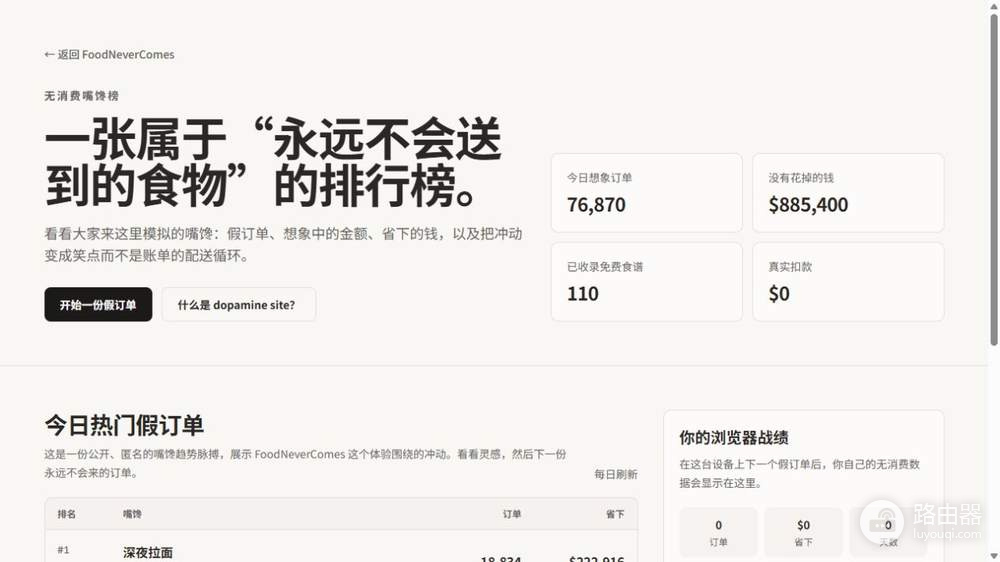Select the 没有花掉的钱 stat card
1000x562 pixels.
(x=848, y=193)
